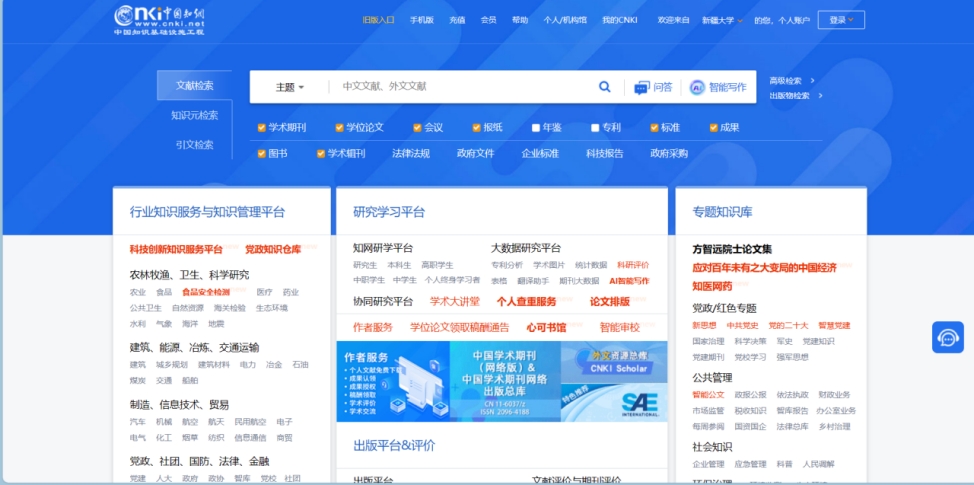The image size is (974, 485).
Task: Open 方智远院士论文集 link
Action: 732,249
